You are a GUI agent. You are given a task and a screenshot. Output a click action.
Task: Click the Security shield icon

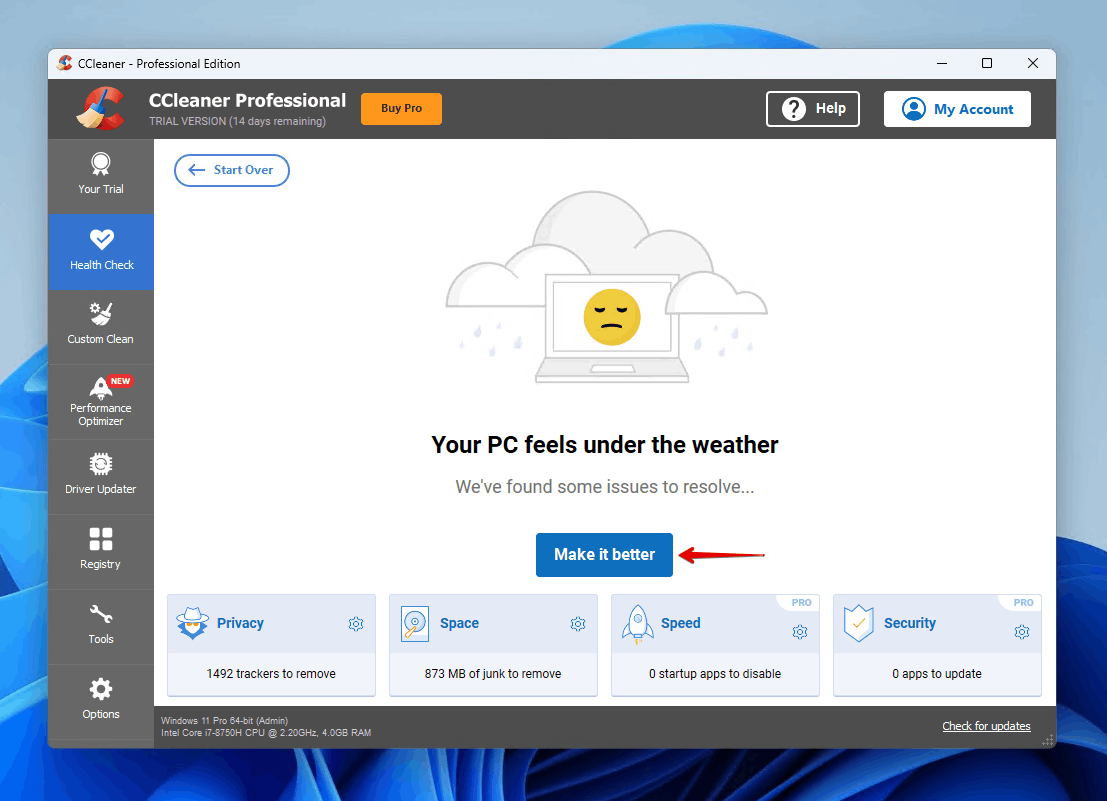[858, 624]
